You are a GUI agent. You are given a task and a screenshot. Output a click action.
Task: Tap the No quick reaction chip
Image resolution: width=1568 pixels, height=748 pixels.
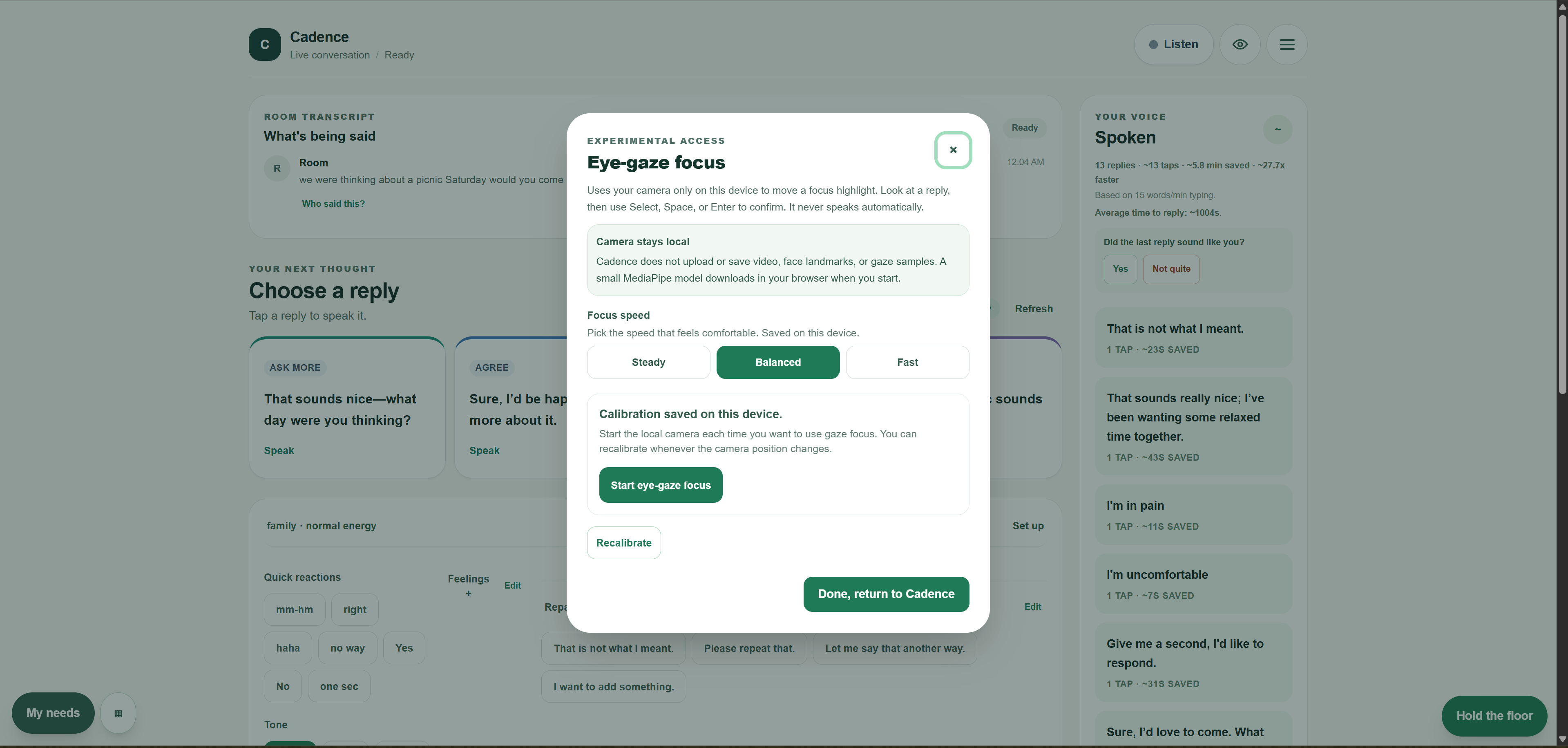pyautogui.click(x=283, y=686)
